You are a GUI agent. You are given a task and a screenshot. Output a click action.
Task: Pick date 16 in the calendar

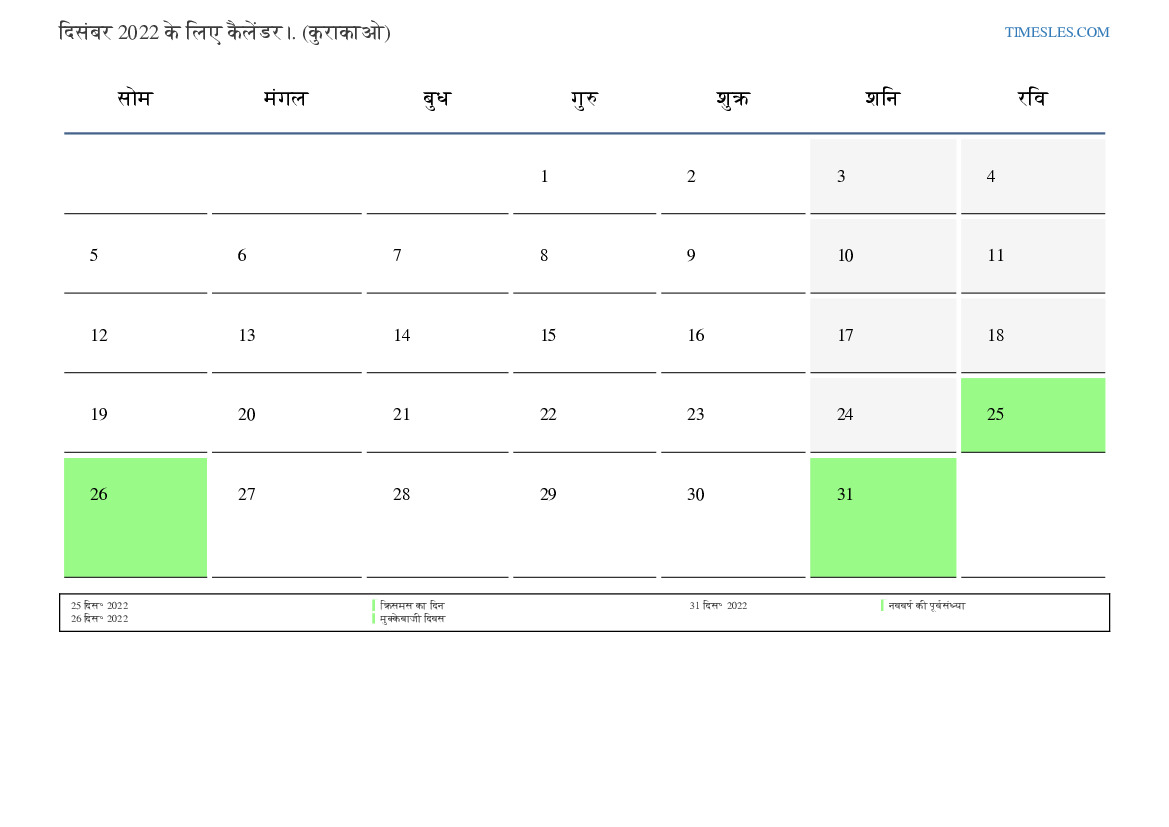pos(733,336)
